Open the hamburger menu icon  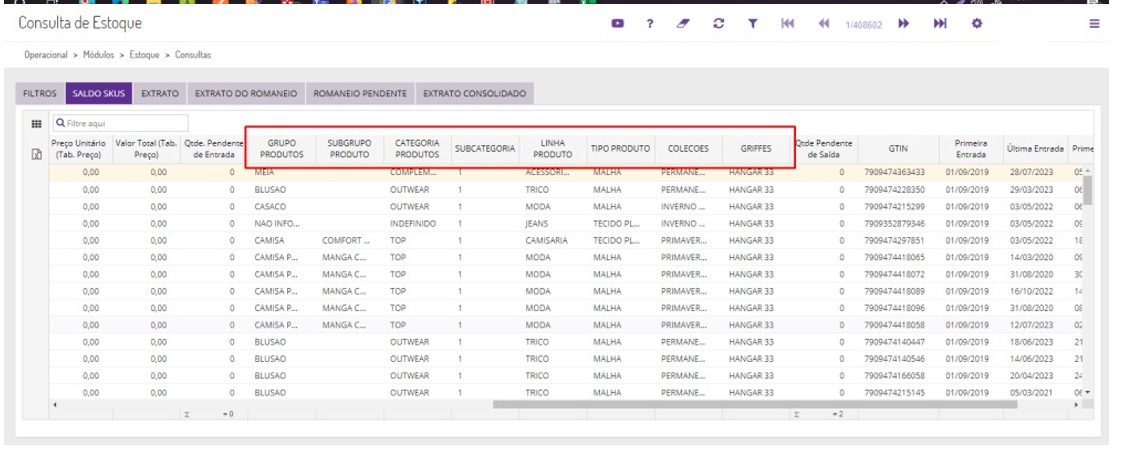point(1094,24)
